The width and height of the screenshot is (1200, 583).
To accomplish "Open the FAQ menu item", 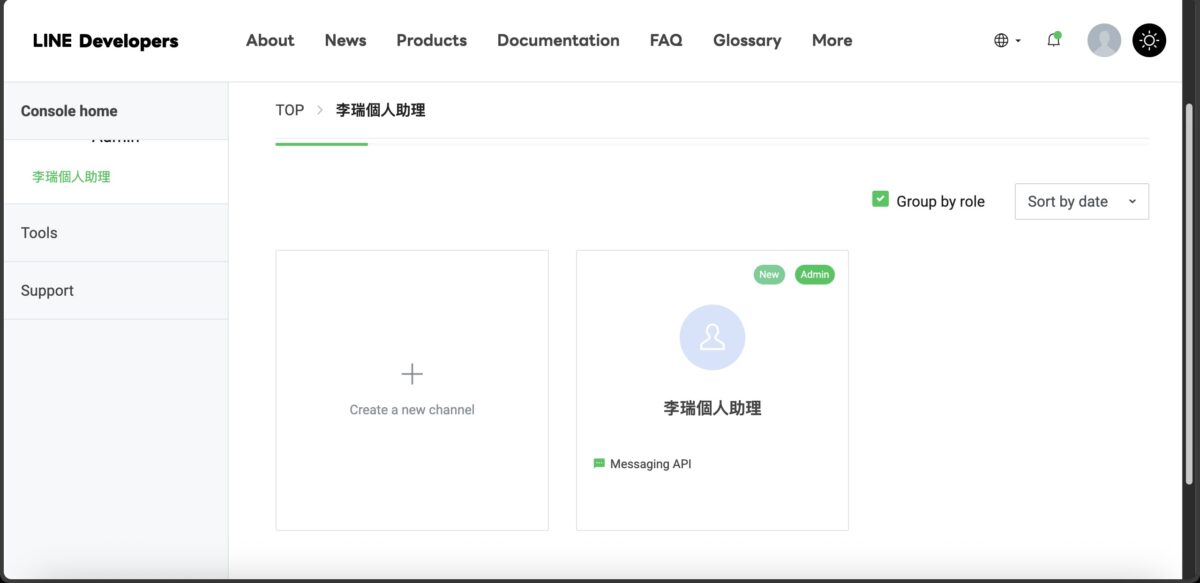I will 666,41.
